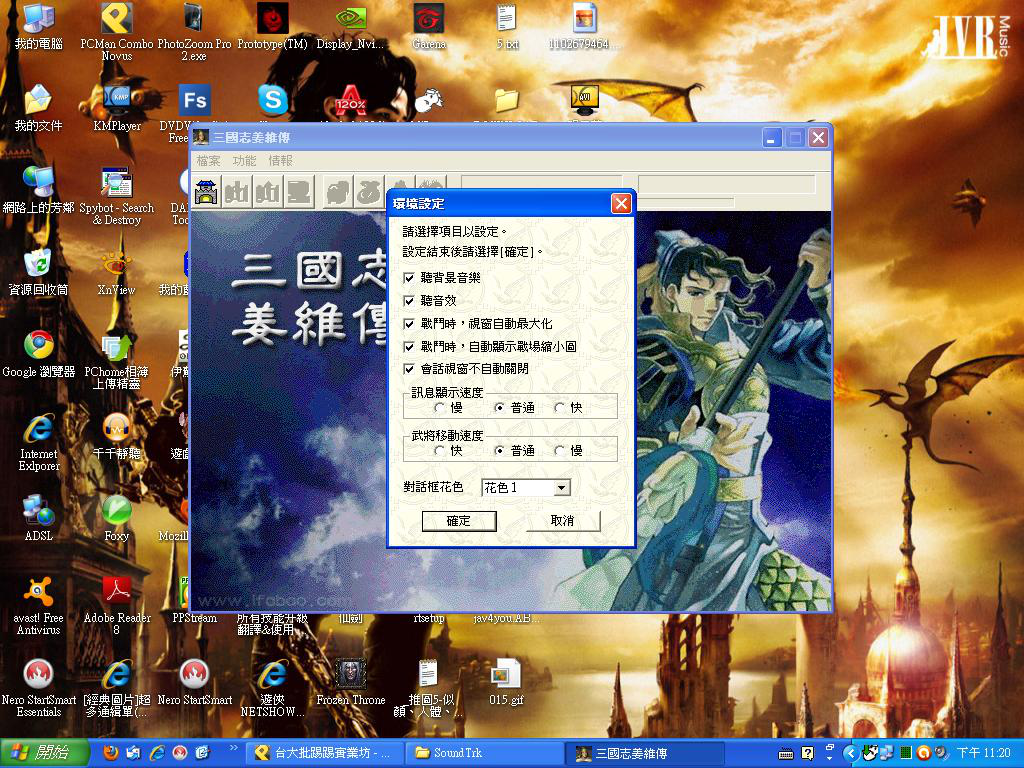Viewport: 1024px width, 768px height.
Task: Switch to Sound Trk taskbar window
Action: pos(485,752)
